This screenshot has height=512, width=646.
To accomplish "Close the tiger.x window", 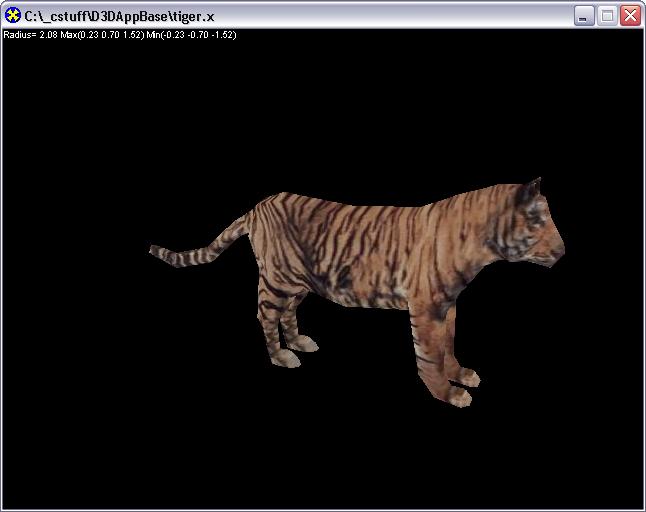I will pos(630,16).
